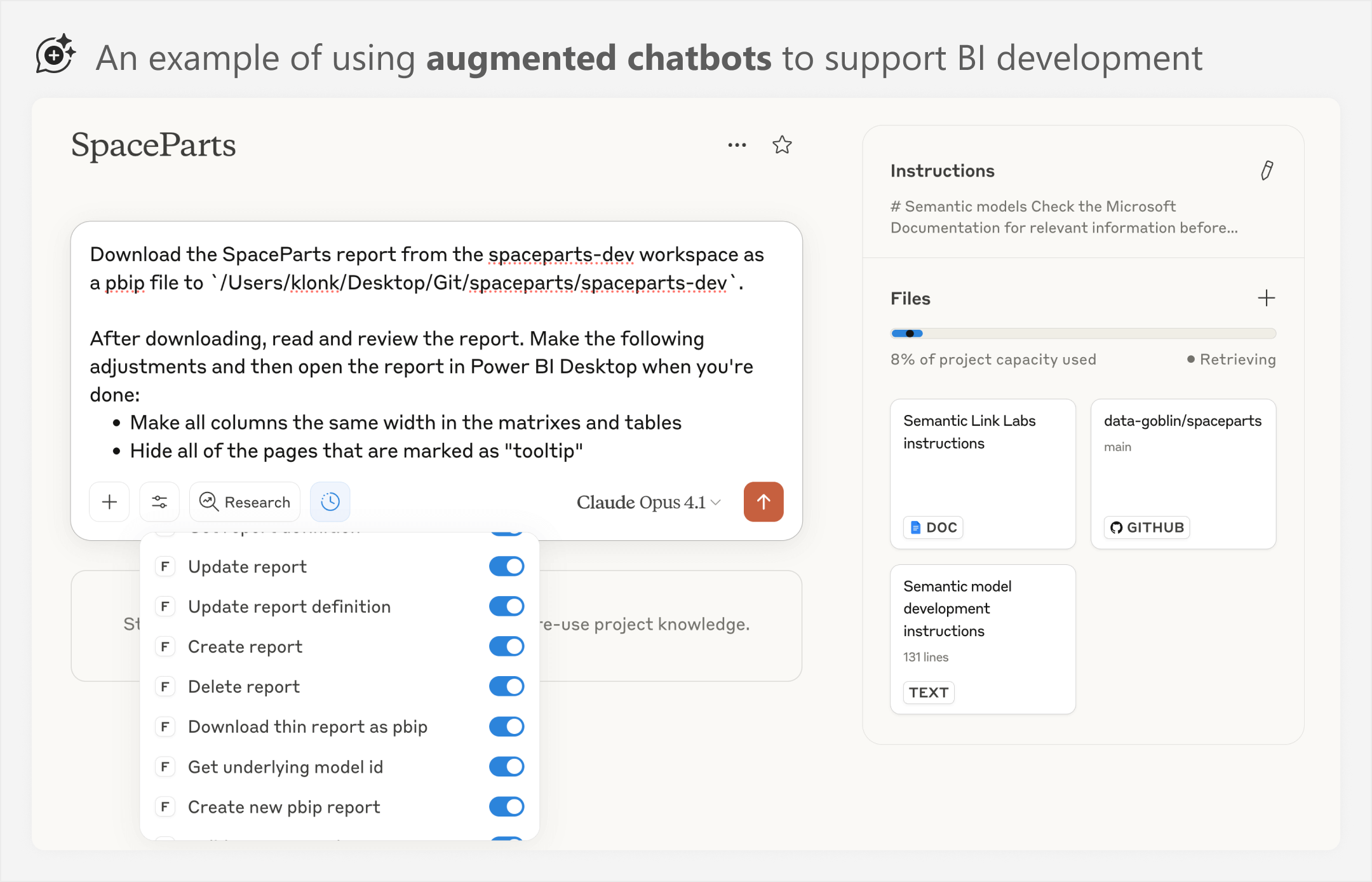Open the SpaceParts project options ellipsis
1372x882 pixels.
(x=737, y=146)
